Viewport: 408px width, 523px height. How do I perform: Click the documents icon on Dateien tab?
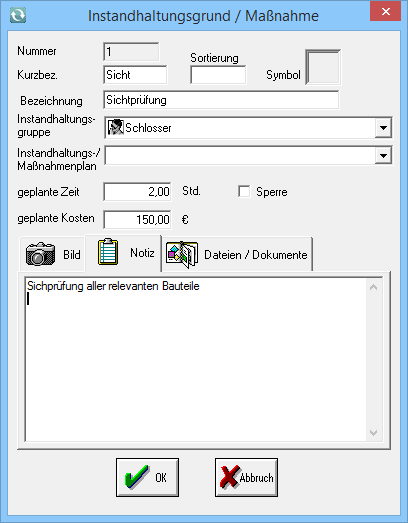tap(182, 254)
